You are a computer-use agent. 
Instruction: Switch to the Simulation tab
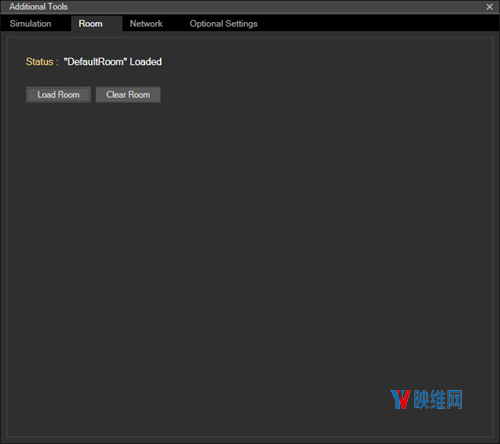click(30, 24)
